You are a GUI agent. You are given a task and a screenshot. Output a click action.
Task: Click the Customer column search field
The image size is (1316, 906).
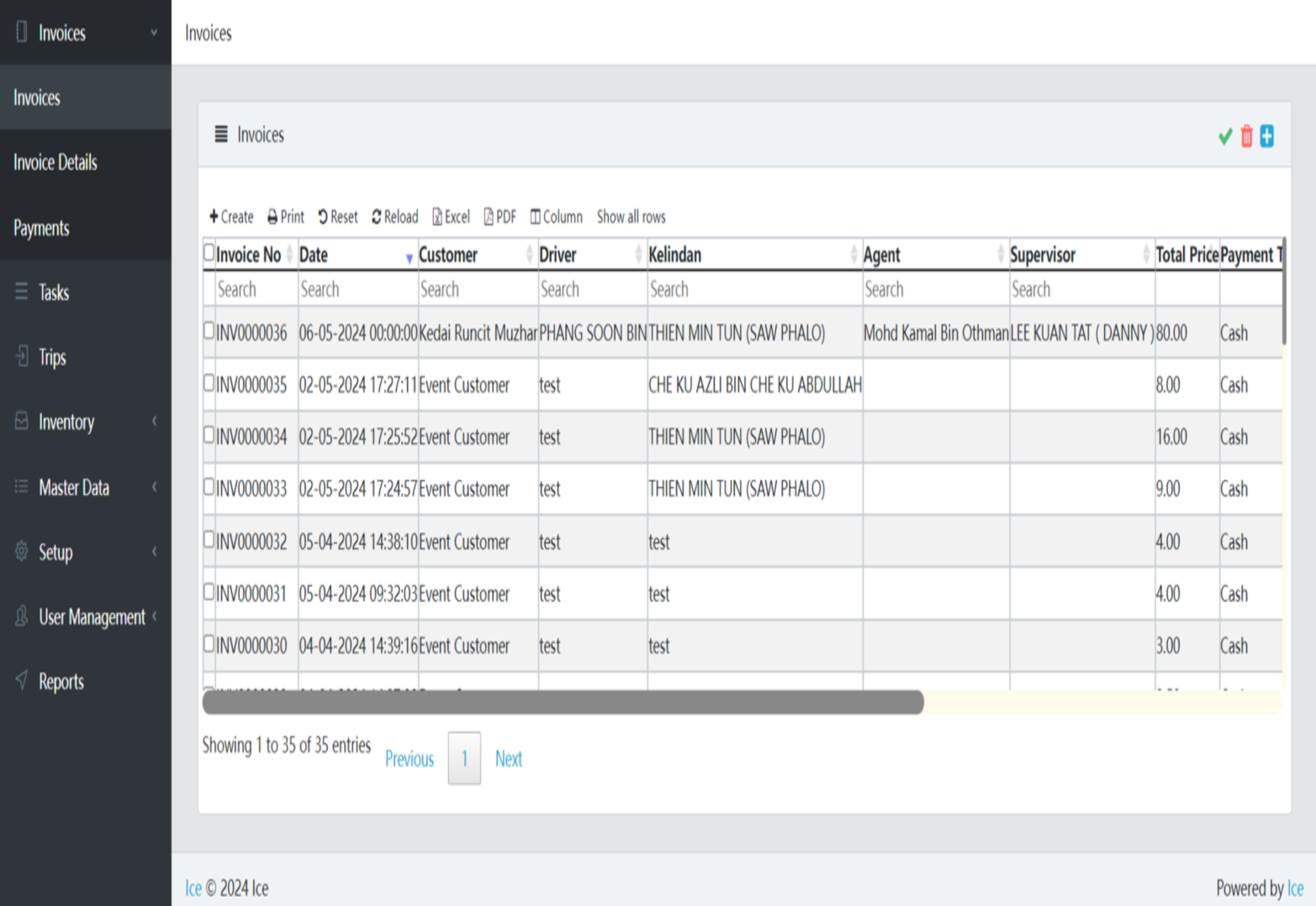point(476,289)
